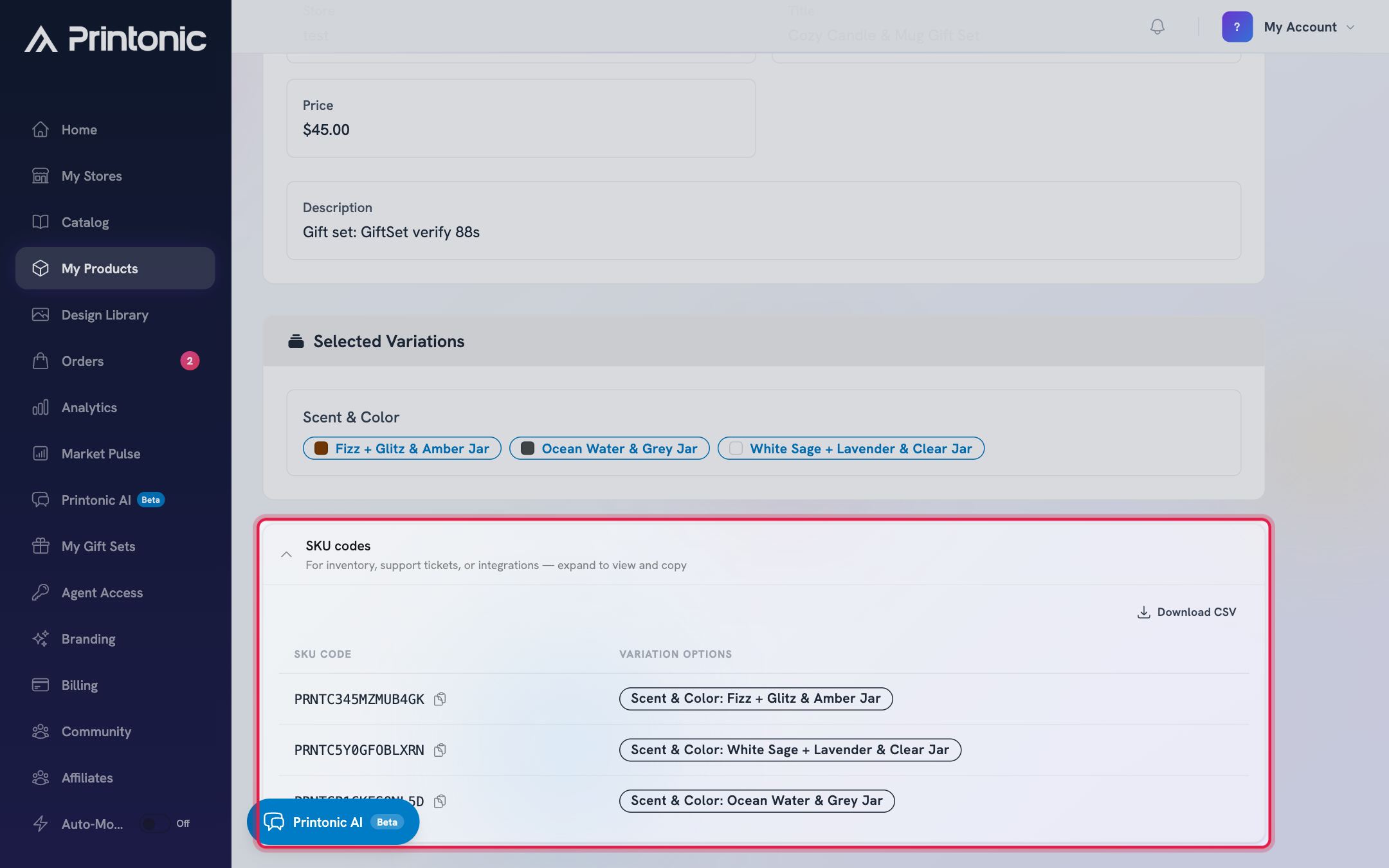This screenshot has height=868, width=1389.
Task: Go to Home menu item
Action: coord(115,129)
